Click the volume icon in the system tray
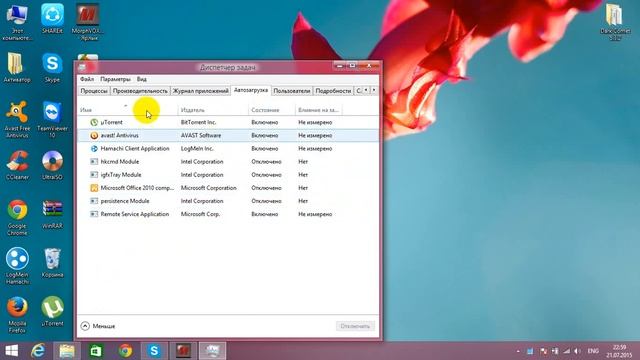The height and width of the screenshot is (360, 640). tap(577, 351)
